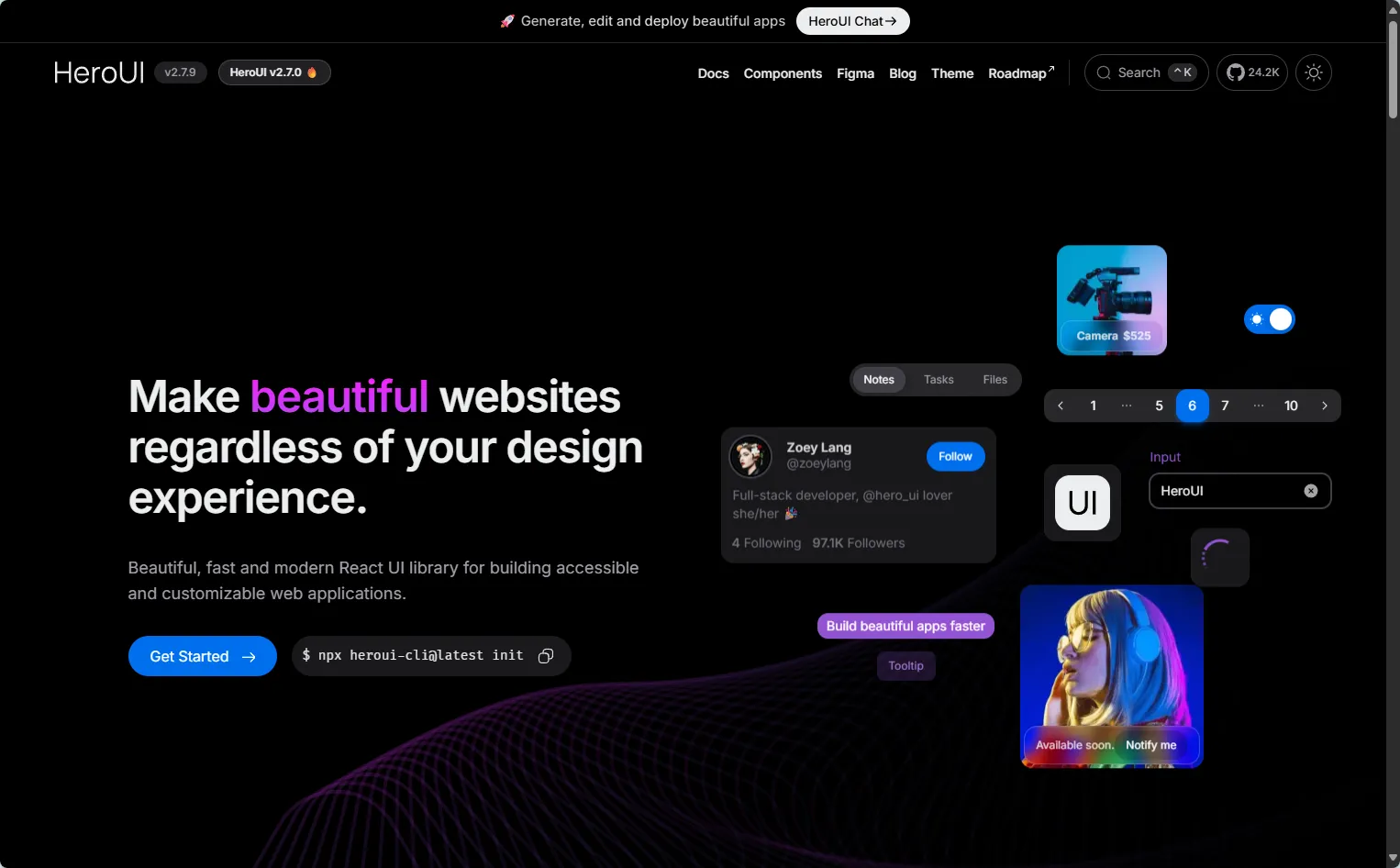Go to the Docs page
The height and width of the screenshot is (868, 1400).
coord(713,73)
